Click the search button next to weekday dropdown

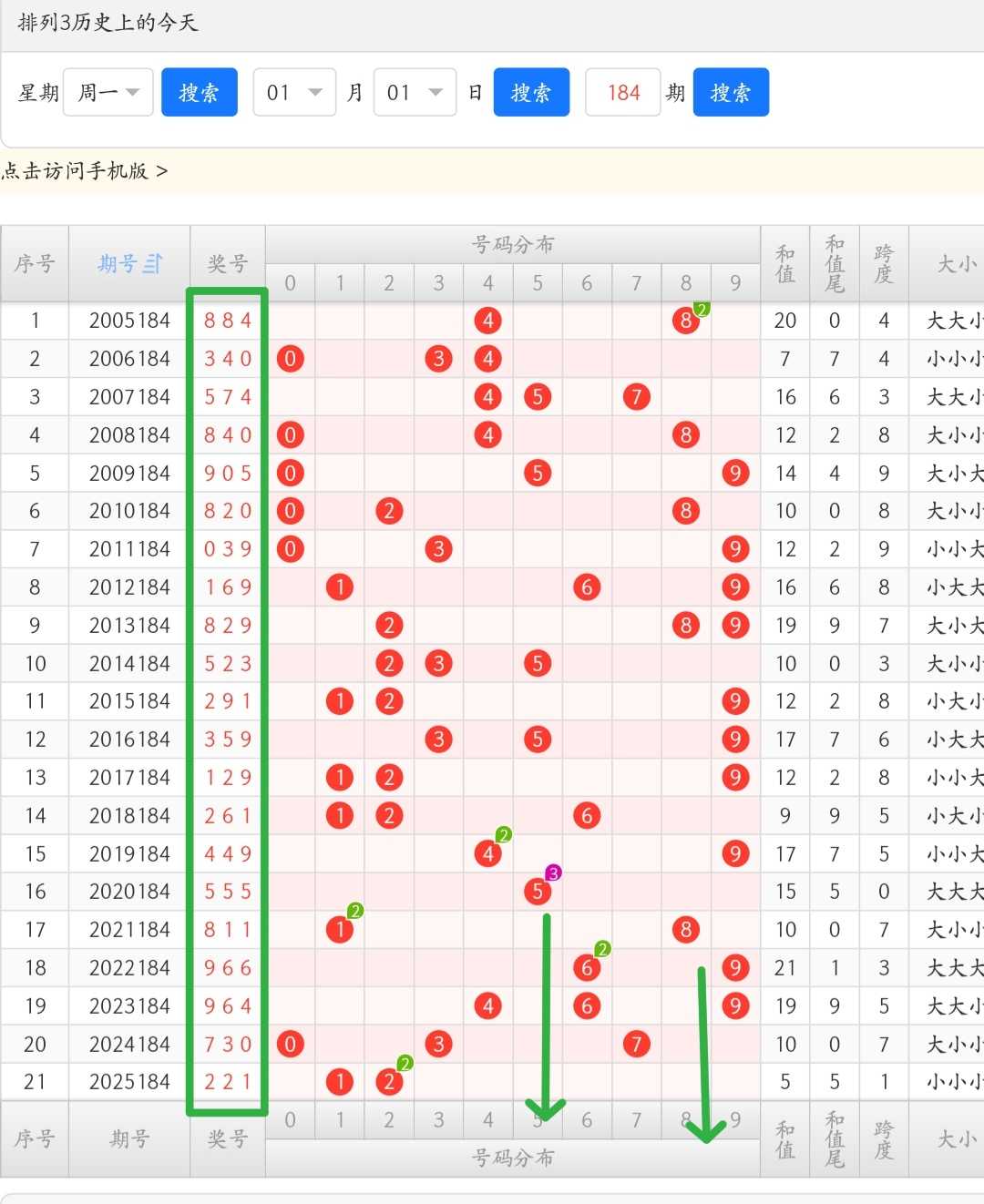tap(200, 92)
